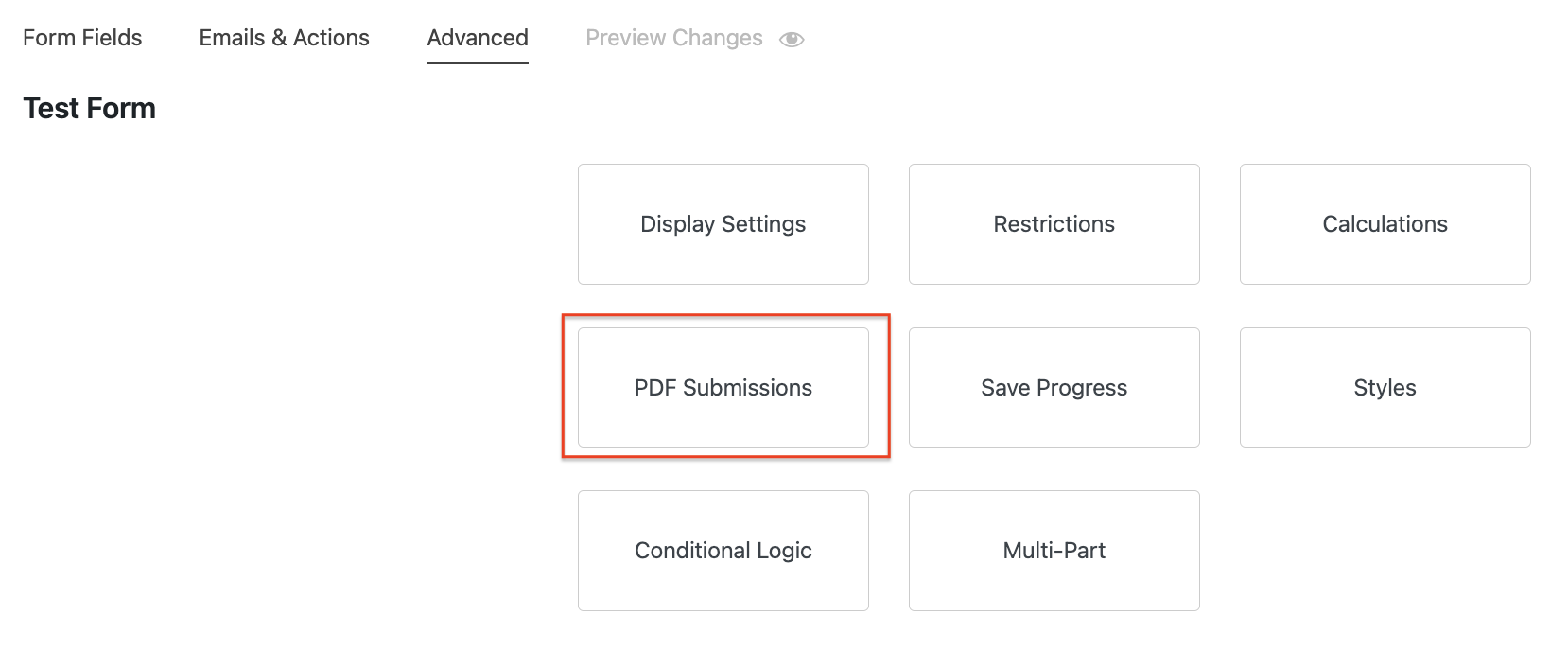
Task: Switch to the Form Fields tab
Action: click(82, 38)
